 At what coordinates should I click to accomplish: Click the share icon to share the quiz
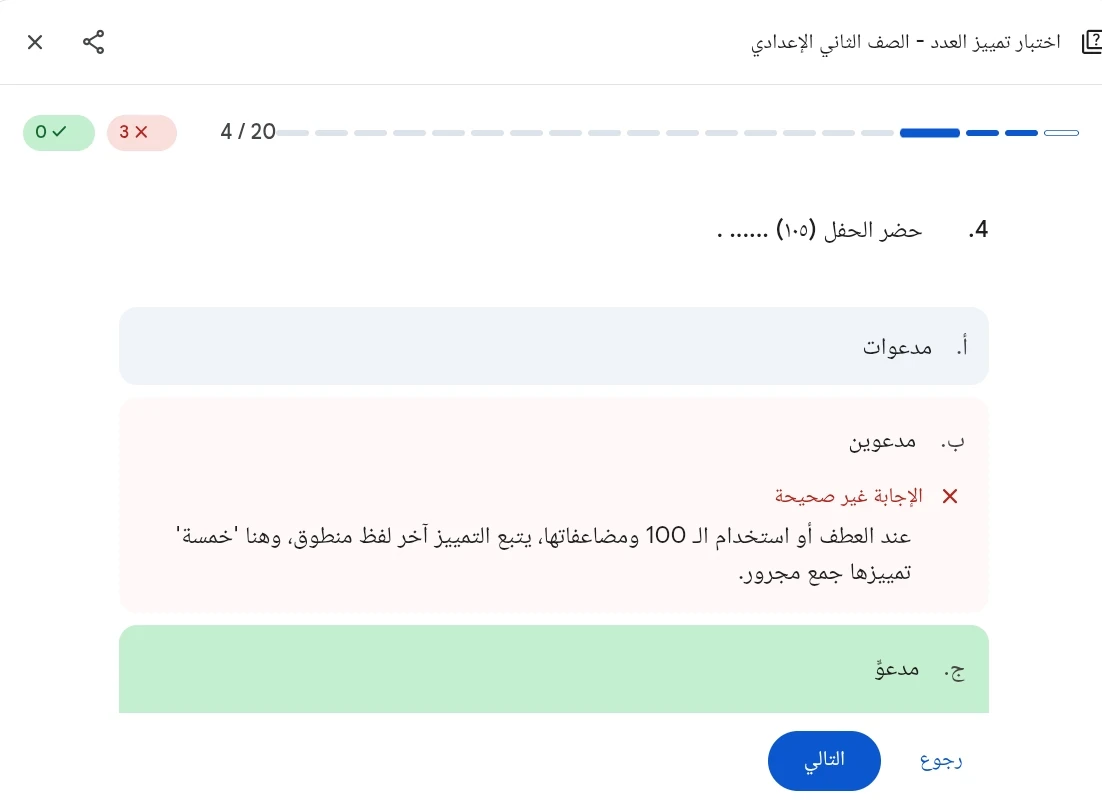point(93,42)
